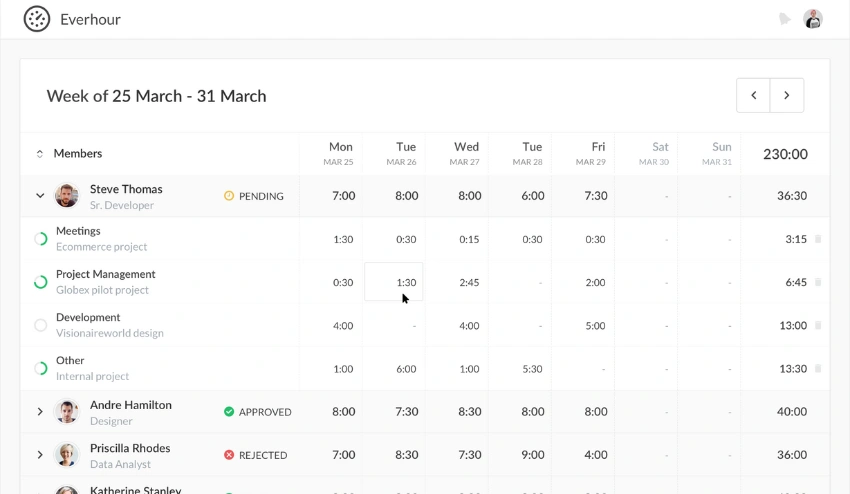Click the Visionaireworld design label
Viewport: 850px width, 494px height.
[x=110, y=333]
